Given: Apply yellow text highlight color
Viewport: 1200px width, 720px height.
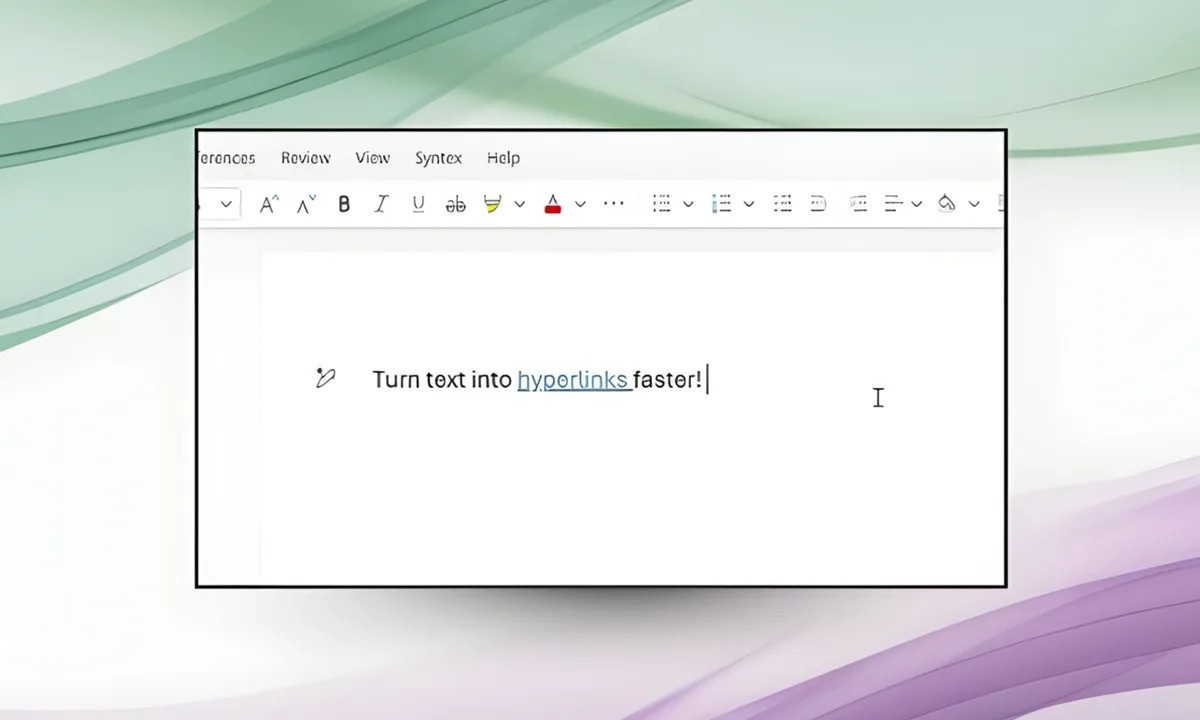Looking at the screenshot, I should pyautogui.click(x=492, y=204).
